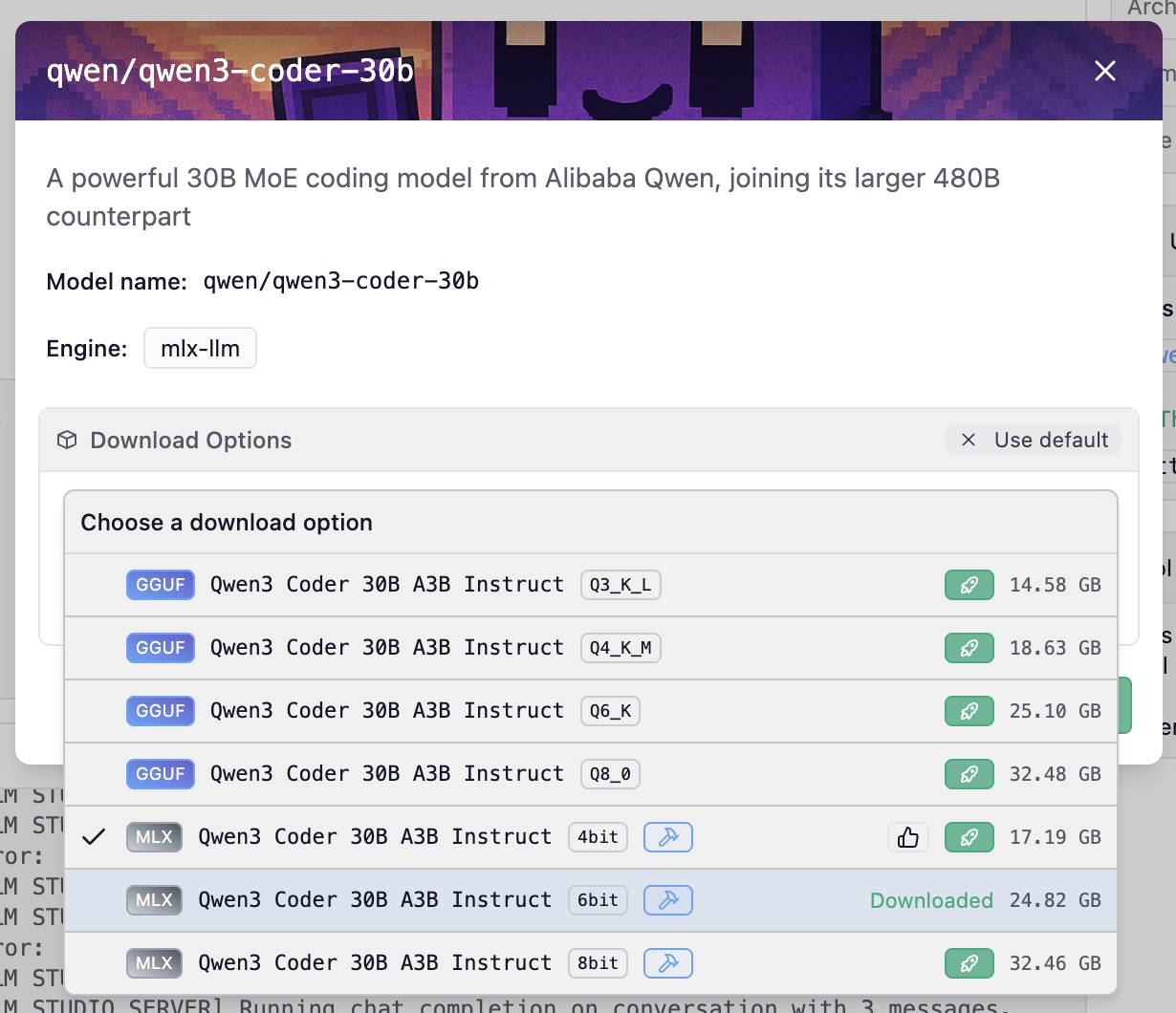Click the rocket icon on the Q8_0 row

[969, 773]
